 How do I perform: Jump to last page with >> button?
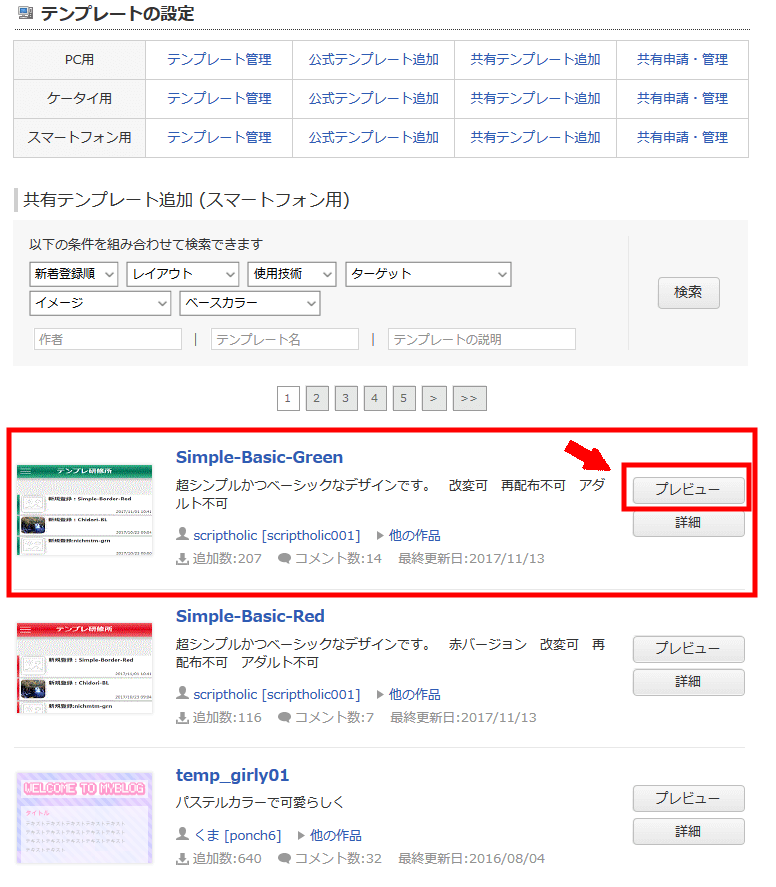469,398
